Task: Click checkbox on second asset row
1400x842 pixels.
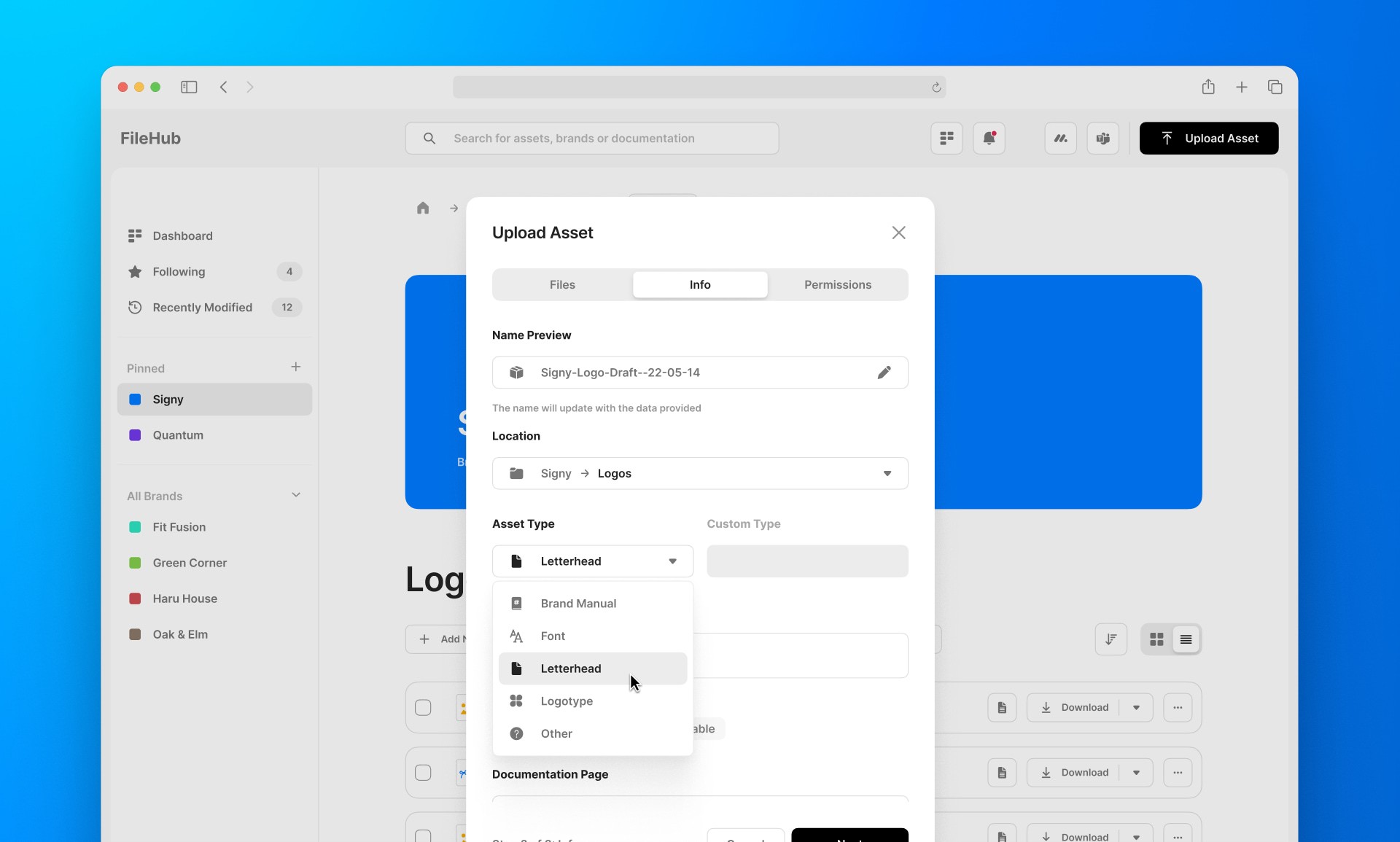Action: [x=423, y=772]
